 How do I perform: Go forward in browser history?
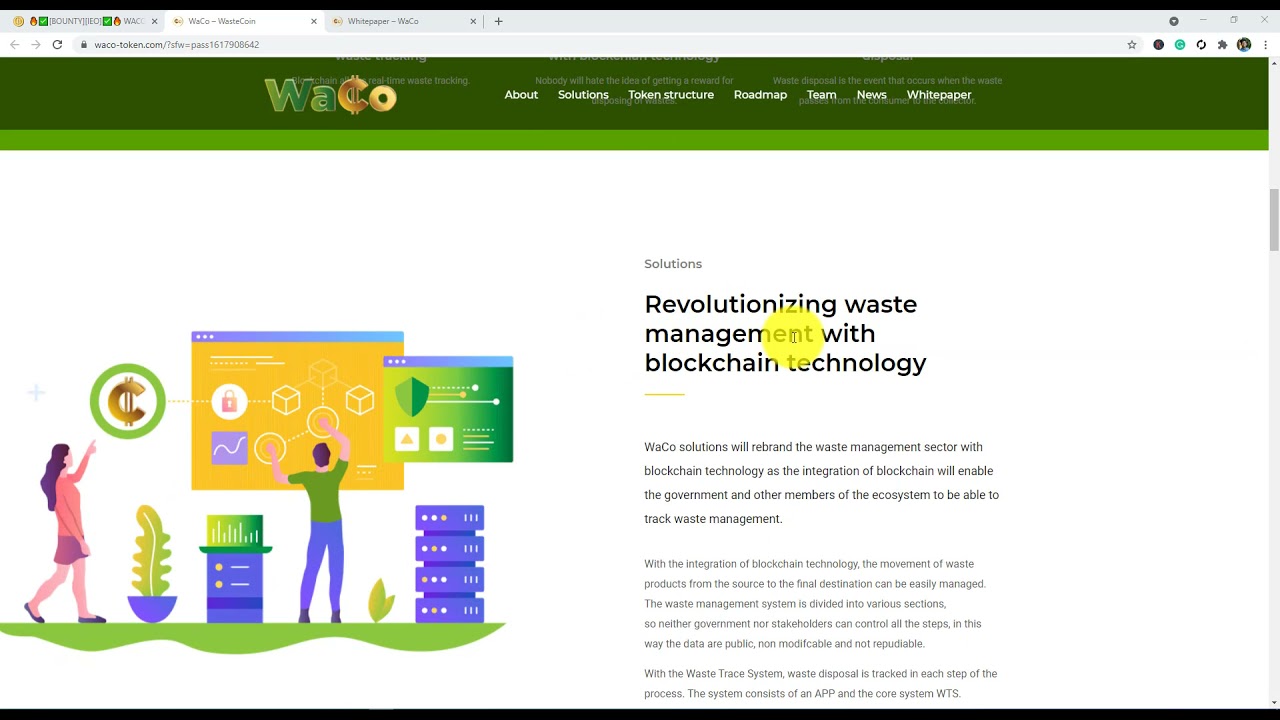point(35,45)
